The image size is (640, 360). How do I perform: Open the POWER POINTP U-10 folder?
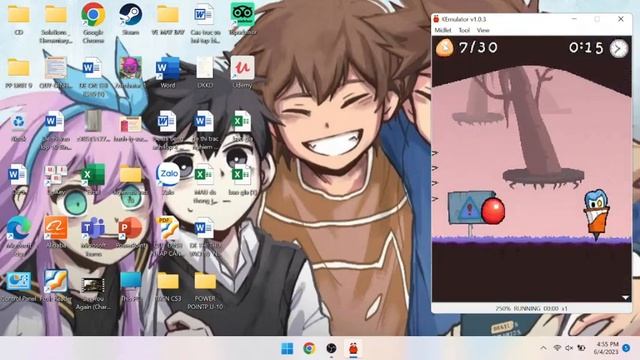205,291
